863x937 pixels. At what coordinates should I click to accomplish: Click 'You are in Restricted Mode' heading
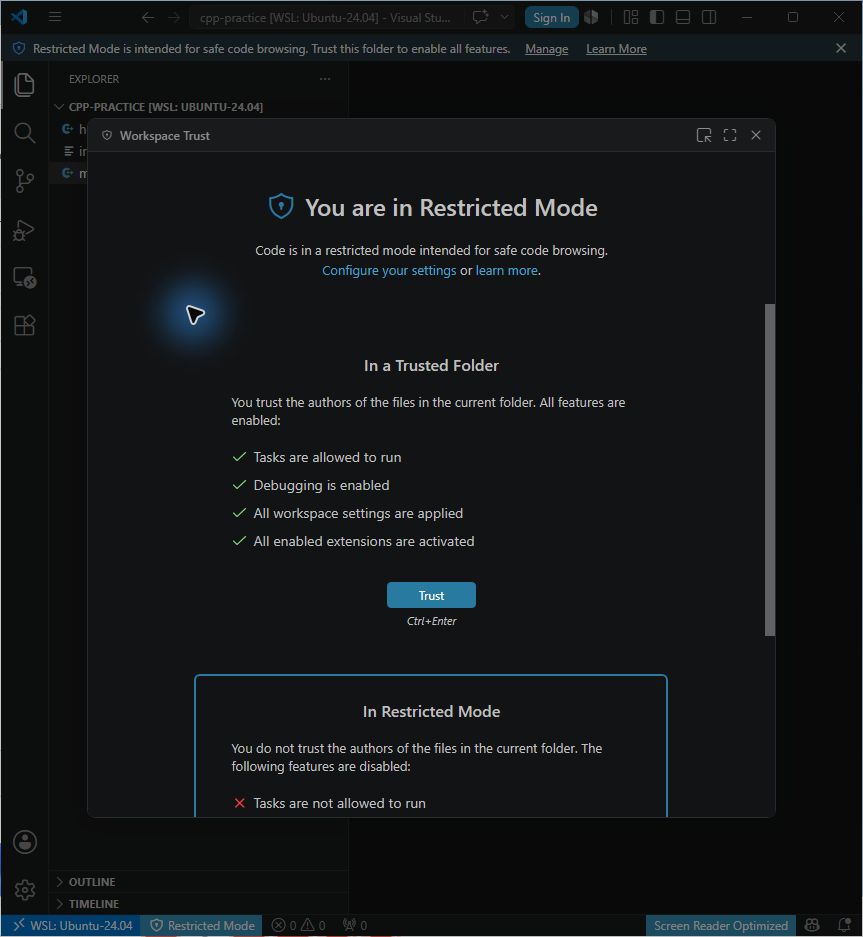[x=451, y=208]
